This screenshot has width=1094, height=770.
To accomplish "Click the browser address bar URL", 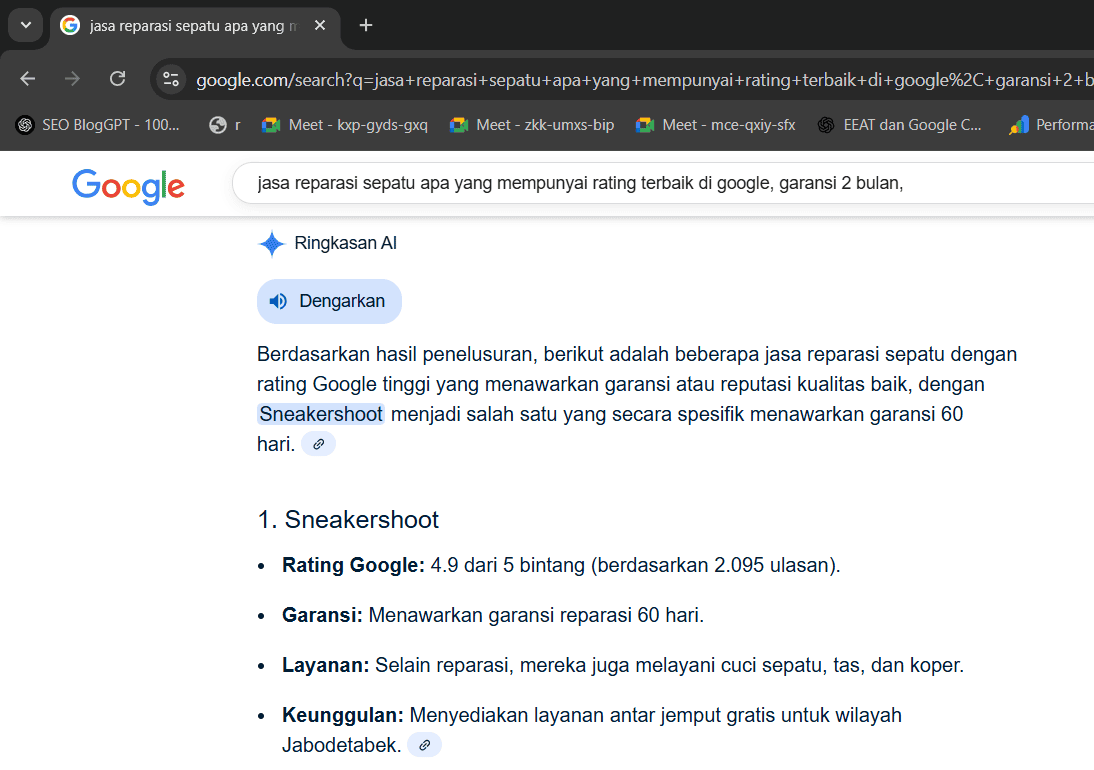I will 640,80.
